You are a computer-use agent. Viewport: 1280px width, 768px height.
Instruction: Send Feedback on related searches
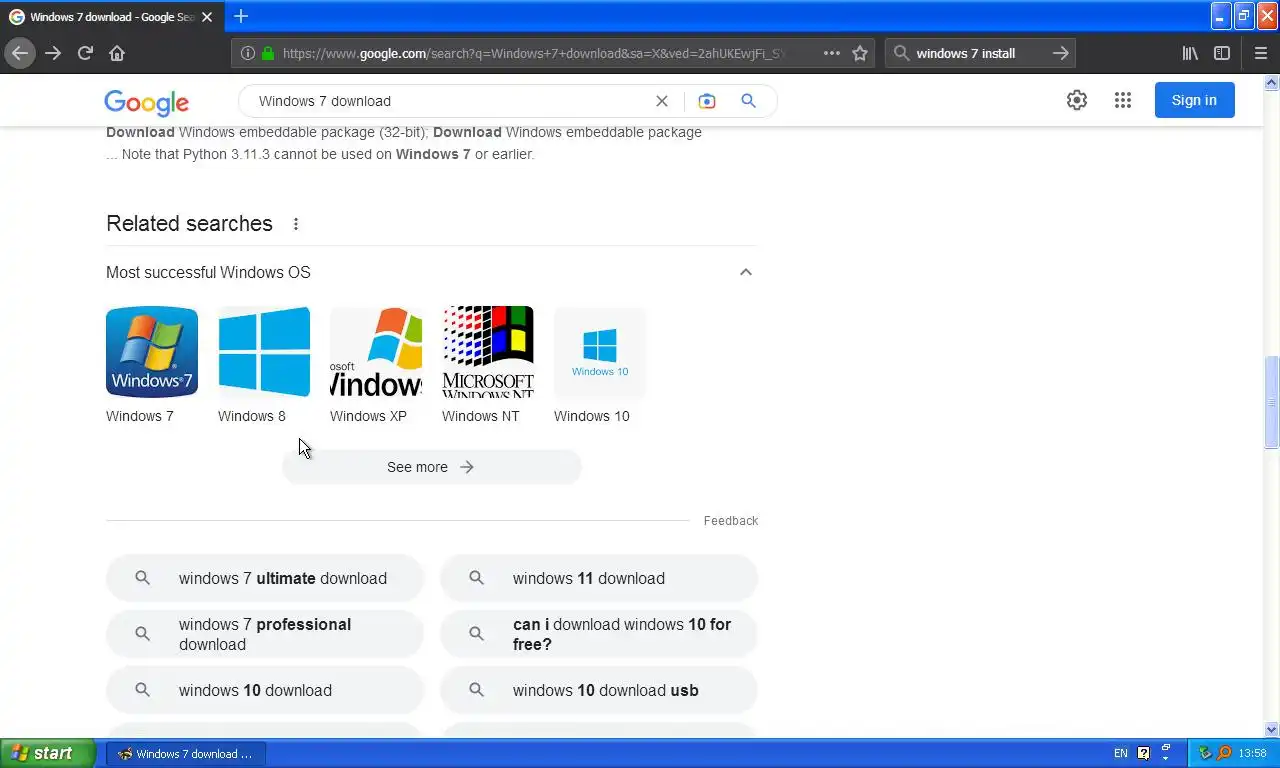tap(731, 521)
